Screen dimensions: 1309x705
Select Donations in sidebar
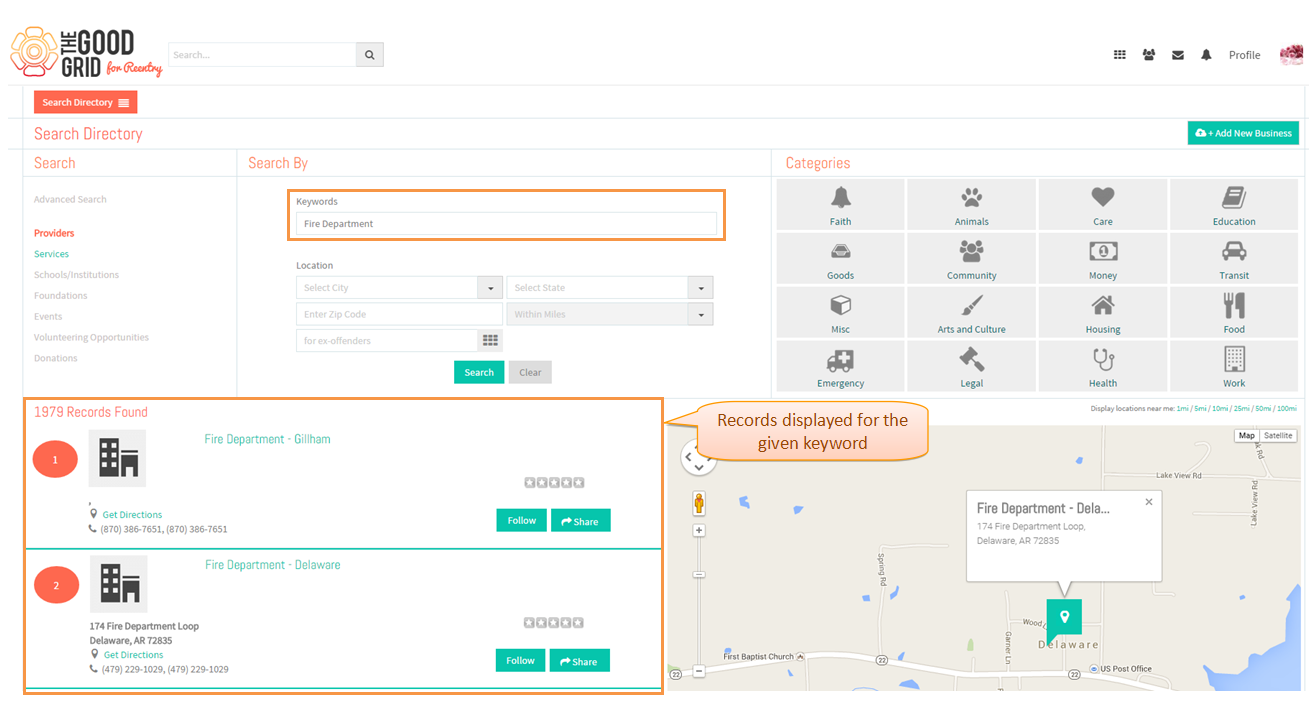pos(56,358)
